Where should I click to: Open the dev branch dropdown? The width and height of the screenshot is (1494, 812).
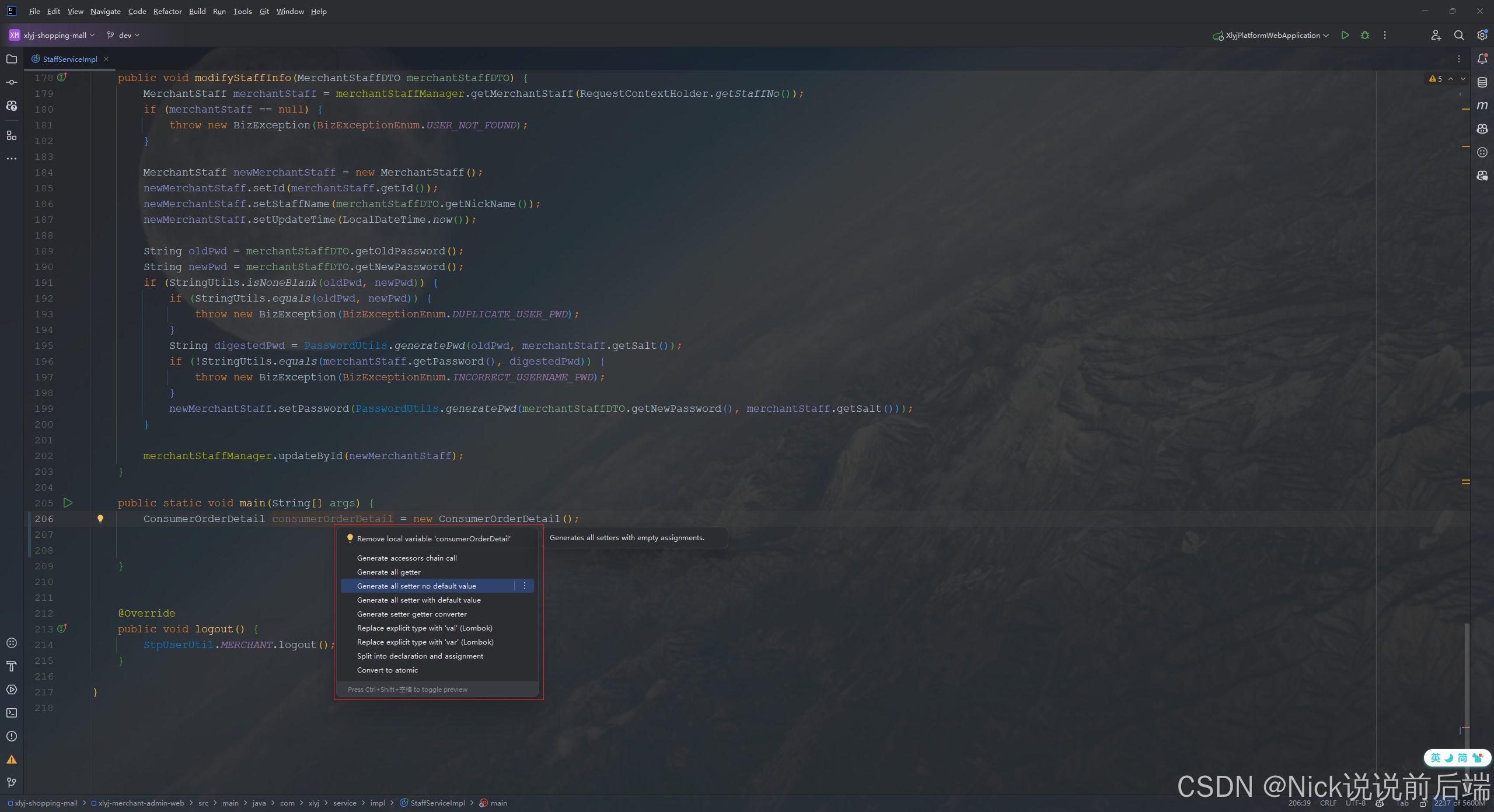click(124, 35)
